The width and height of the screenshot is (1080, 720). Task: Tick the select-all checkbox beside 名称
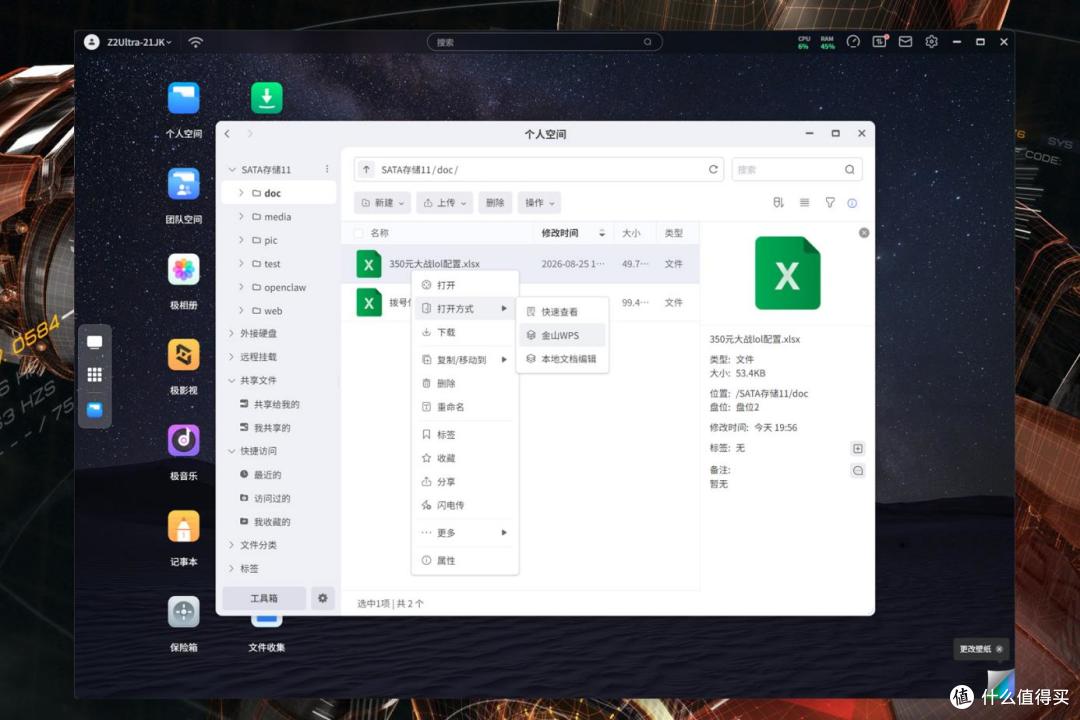(359, 234)
